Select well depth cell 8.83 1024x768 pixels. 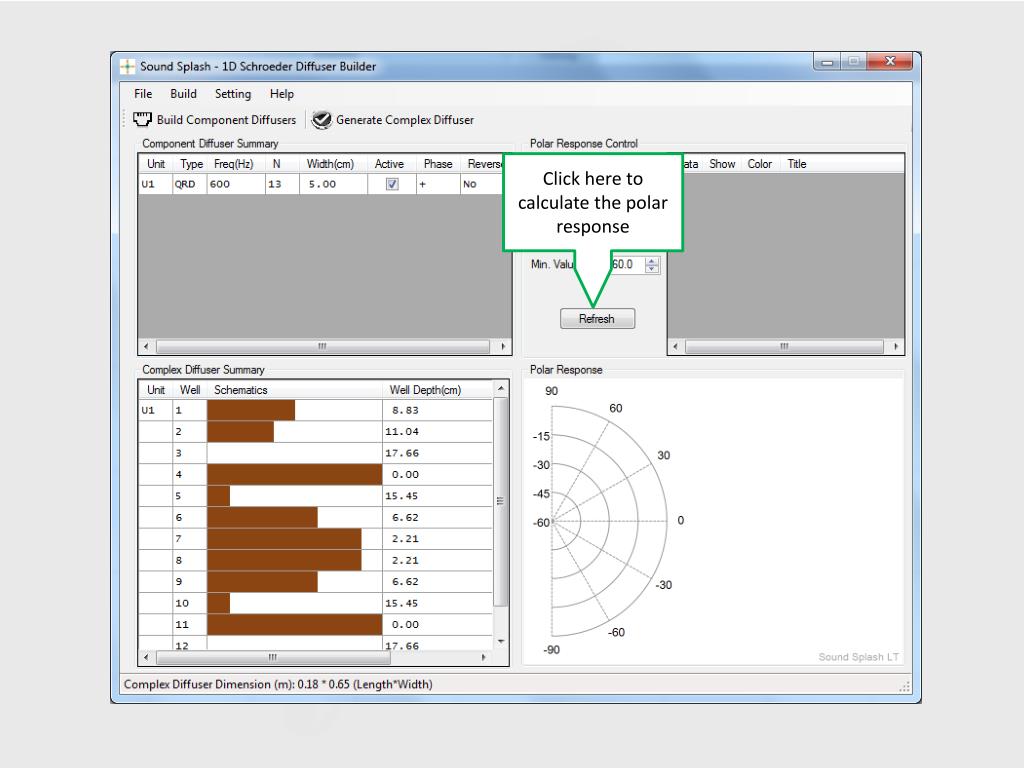tap(437, 410)
